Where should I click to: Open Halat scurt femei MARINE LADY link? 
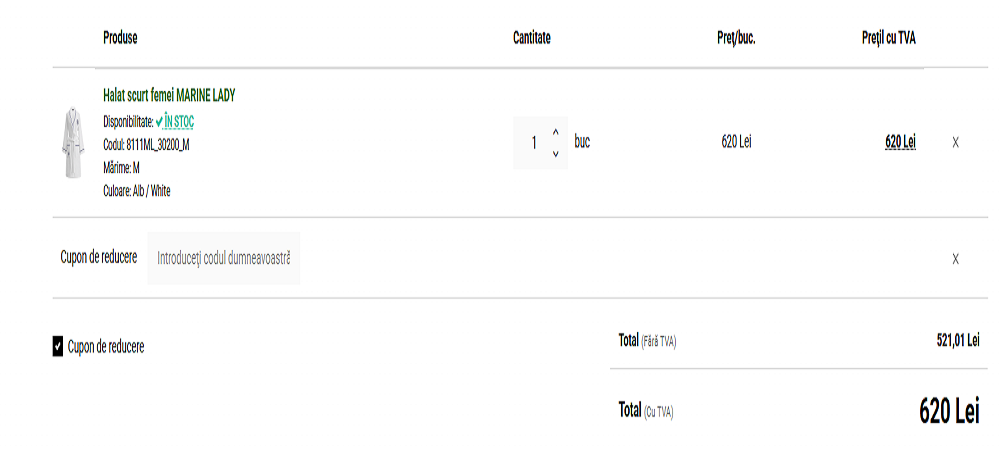[169, 95]
